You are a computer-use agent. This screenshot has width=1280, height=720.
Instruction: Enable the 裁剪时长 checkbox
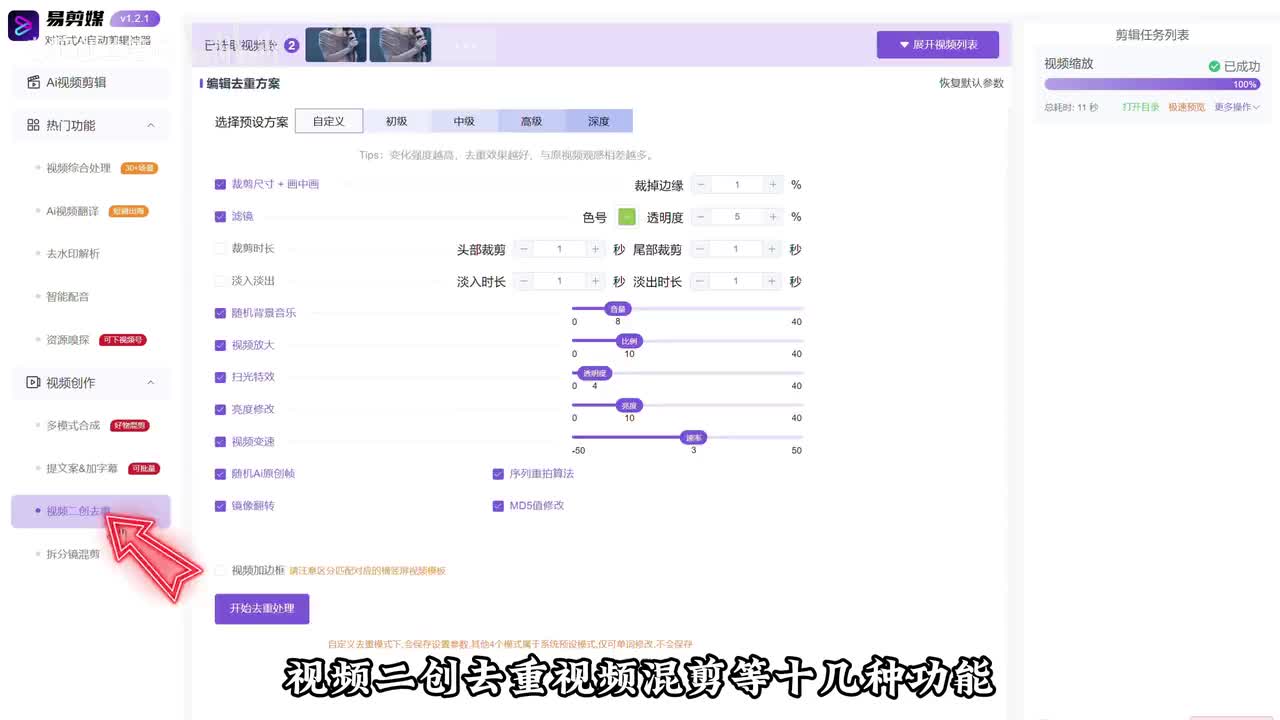pos(220,249)
